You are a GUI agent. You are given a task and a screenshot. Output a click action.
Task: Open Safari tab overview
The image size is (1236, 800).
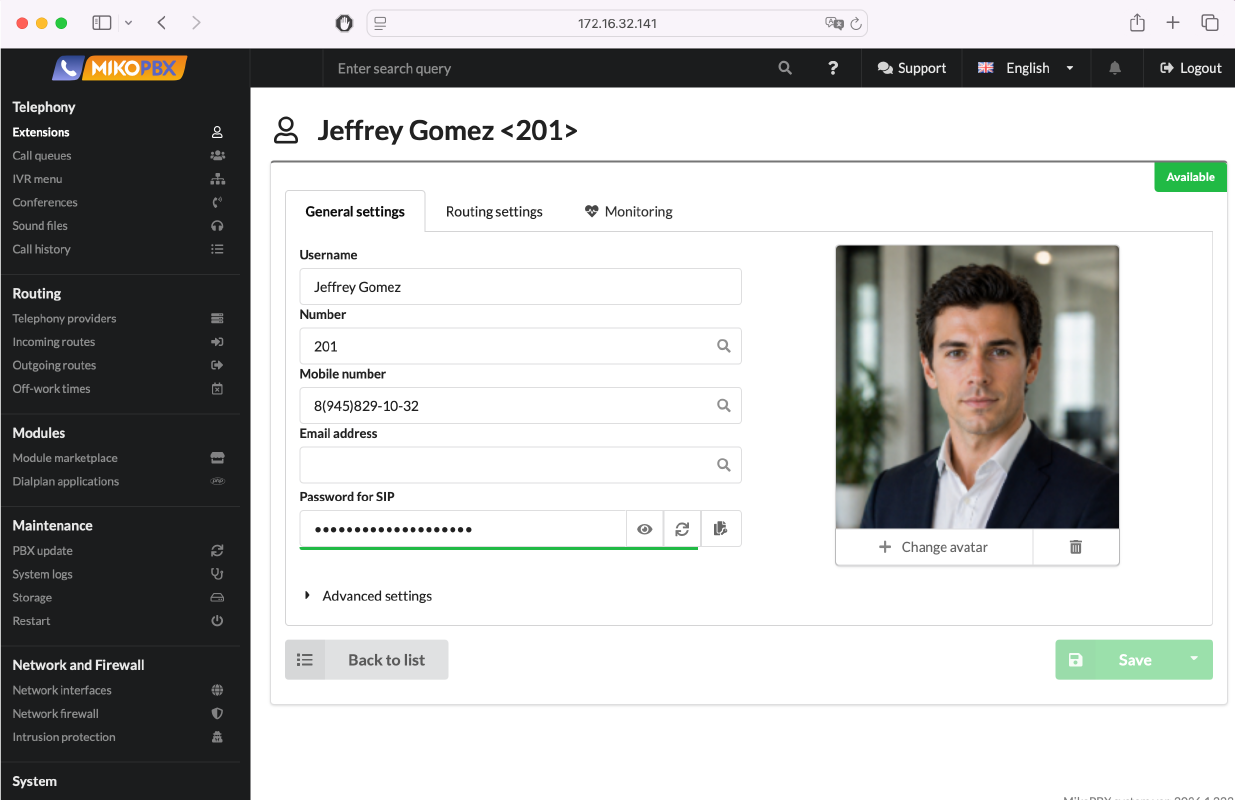point(1209,23)
